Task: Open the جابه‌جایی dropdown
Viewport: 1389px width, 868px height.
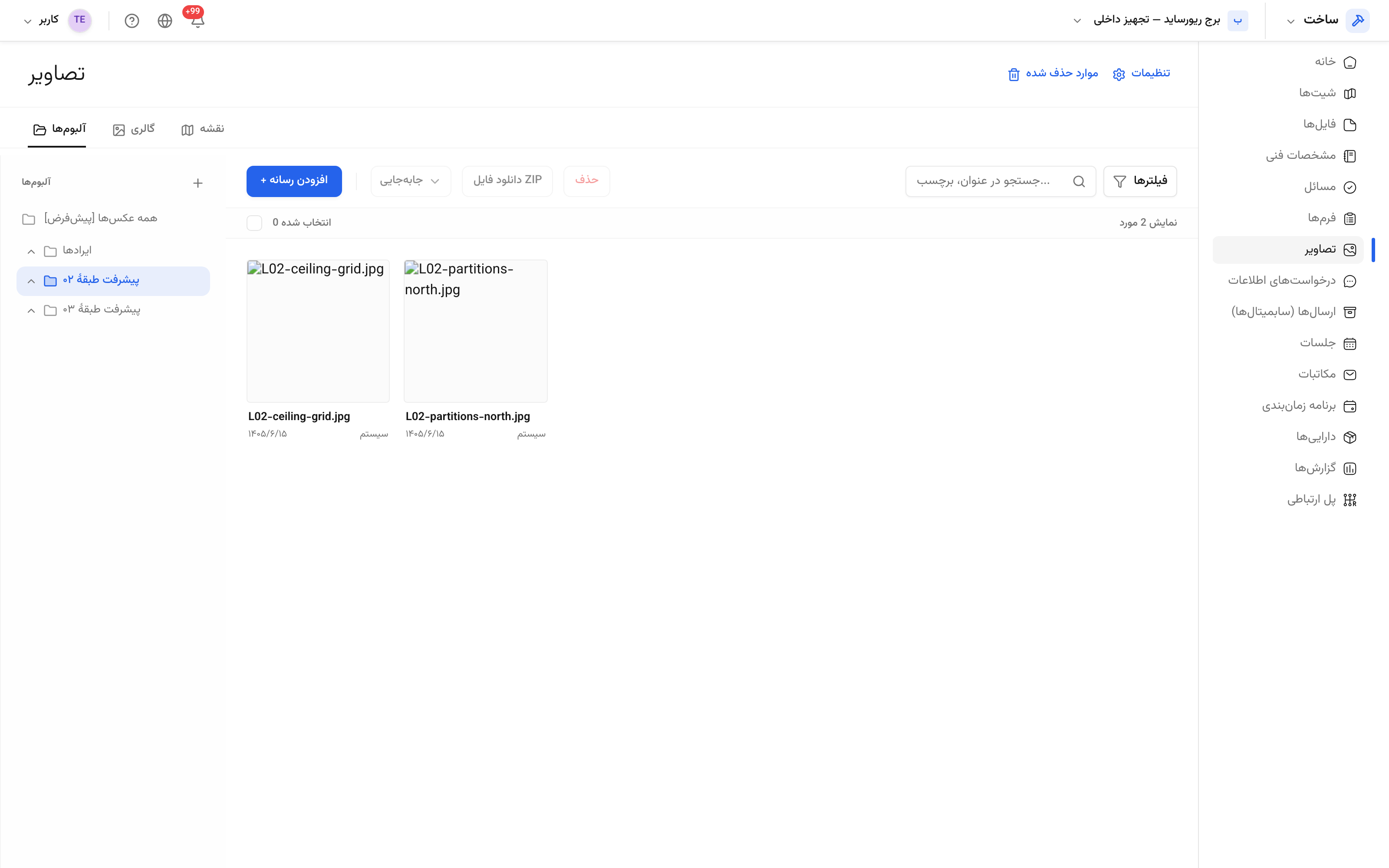Action: pyautogui.click(x=411, y=181)
